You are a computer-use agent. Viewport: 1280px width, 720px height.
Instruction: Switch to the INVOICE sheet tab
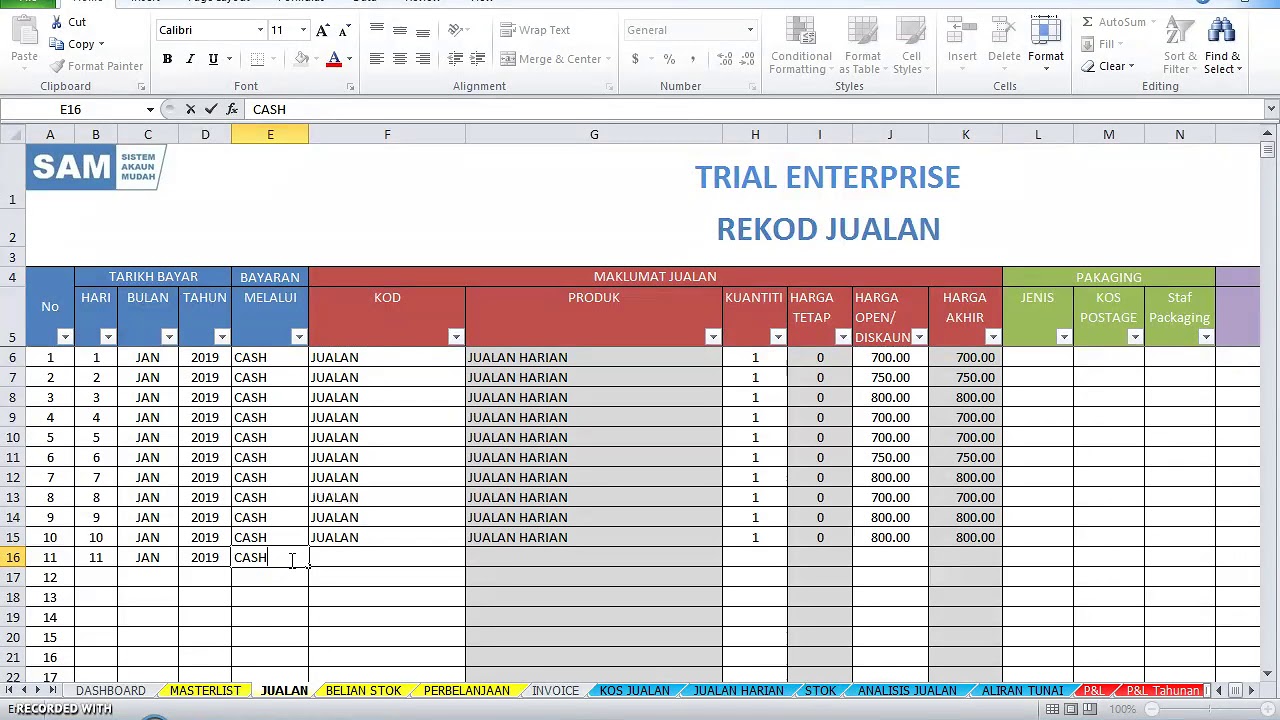click(x=555, y=691)
